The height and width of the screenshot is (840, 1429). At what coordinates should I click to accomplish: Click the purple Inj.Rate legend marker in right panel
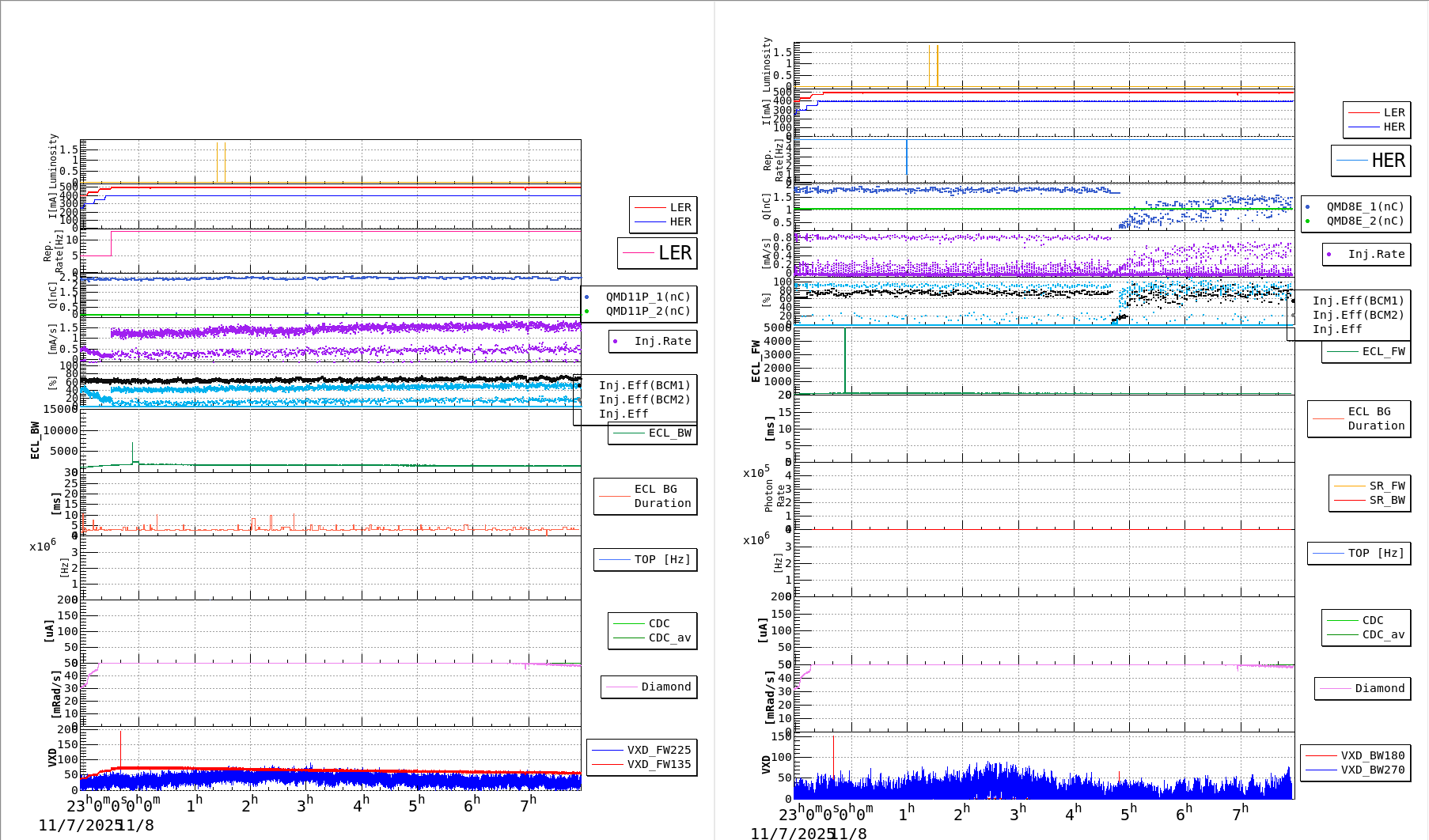1329,255
